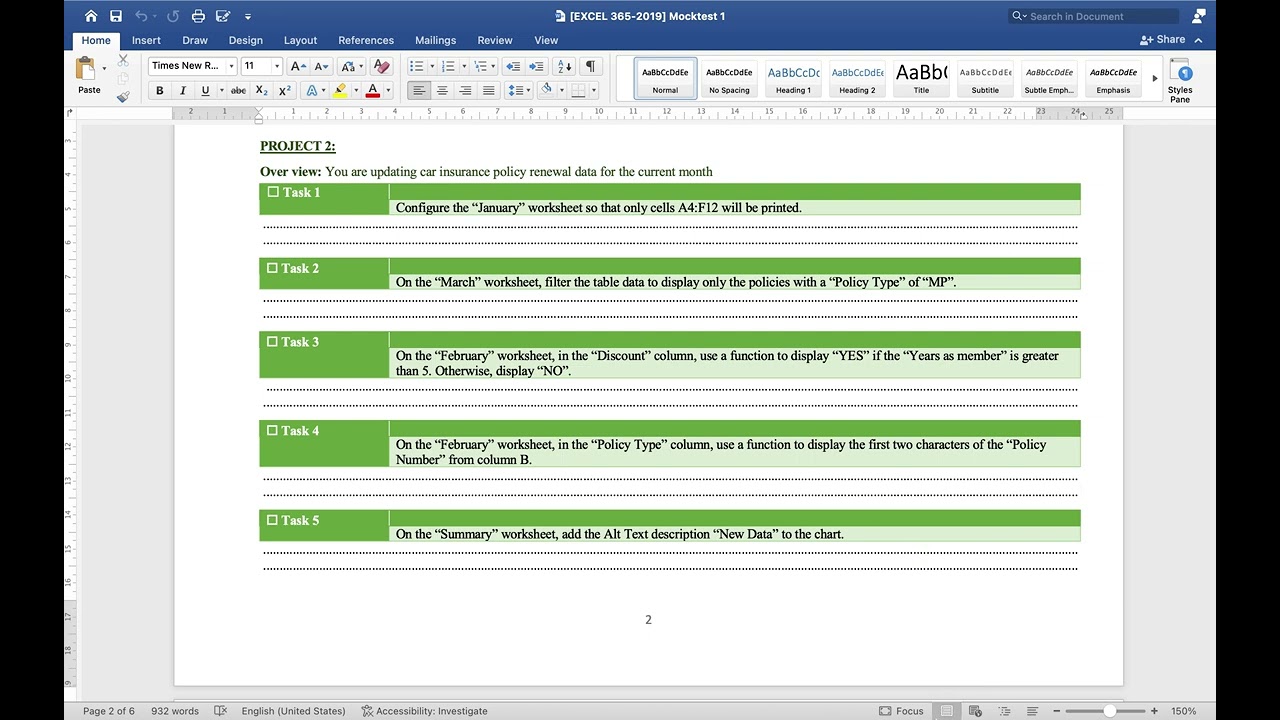This screenshot has width=1280, height=720.
Task: Decrease paragraph indent
Action: click(x=513, y=66)
